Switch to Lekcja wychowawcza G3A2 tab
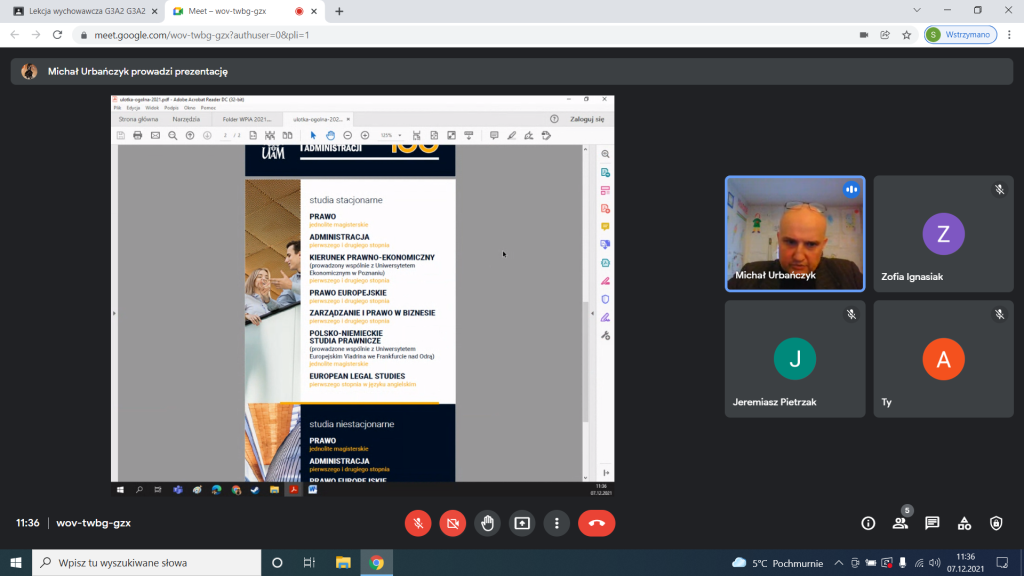The height and width of the screenshot is (576, 1024). [81, 11]
